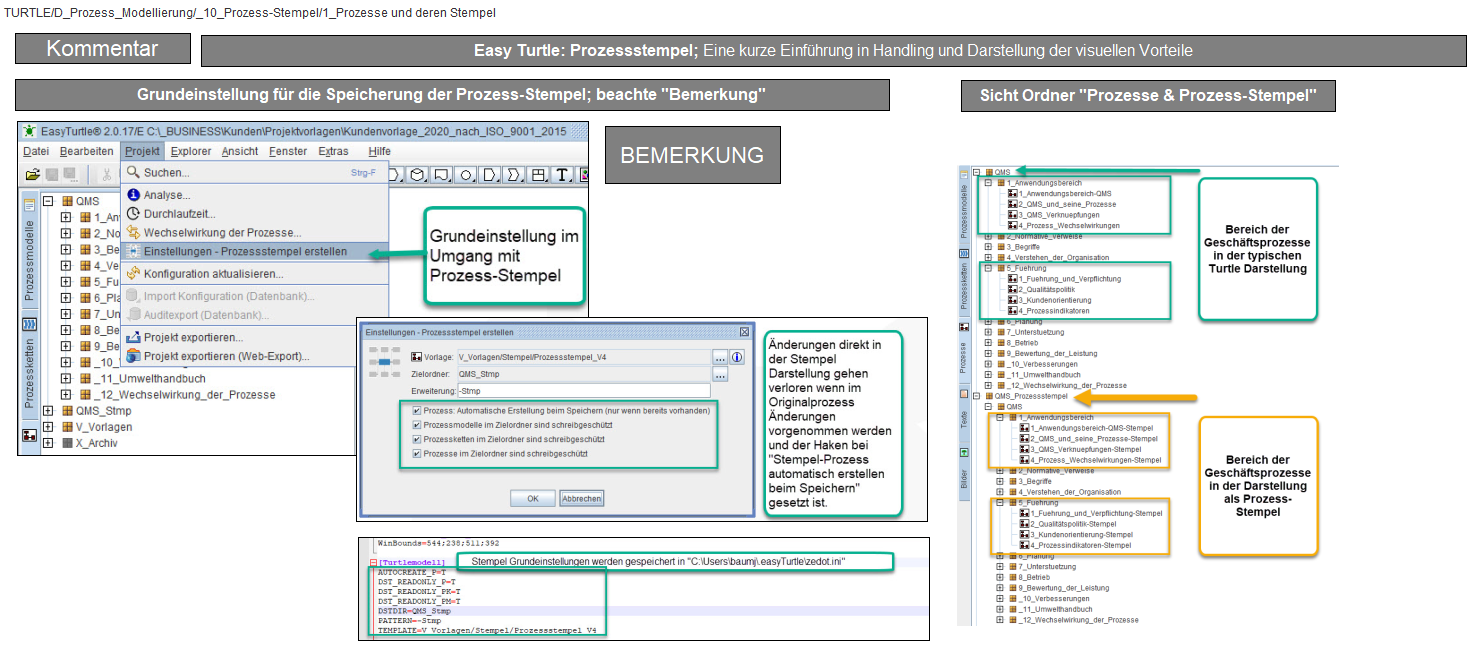Collapse the QMS_Prozessstempel node
Image resolution: width=1474 pixels, height=648 pixels.
976,396
